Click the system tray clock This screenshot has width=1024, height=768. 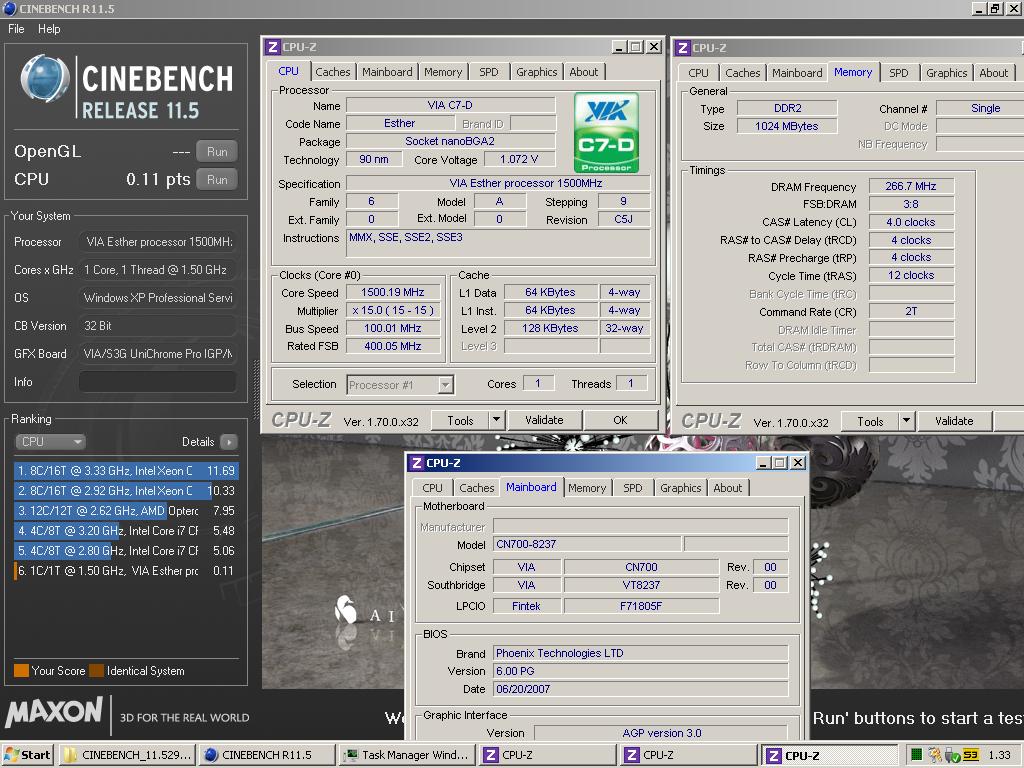click(x=999, y=755)
